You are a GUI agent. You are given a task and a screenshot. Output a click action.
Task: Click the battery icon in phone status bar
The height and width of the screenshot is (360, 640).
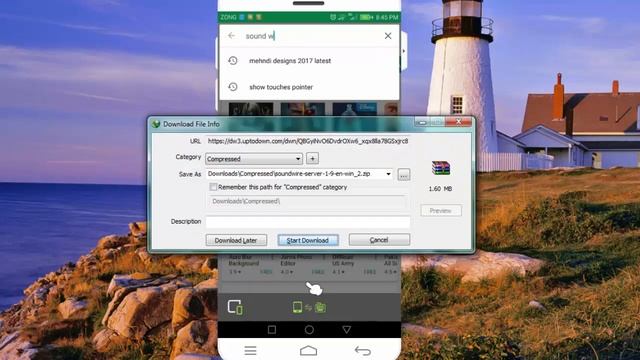tap(367, 17)
